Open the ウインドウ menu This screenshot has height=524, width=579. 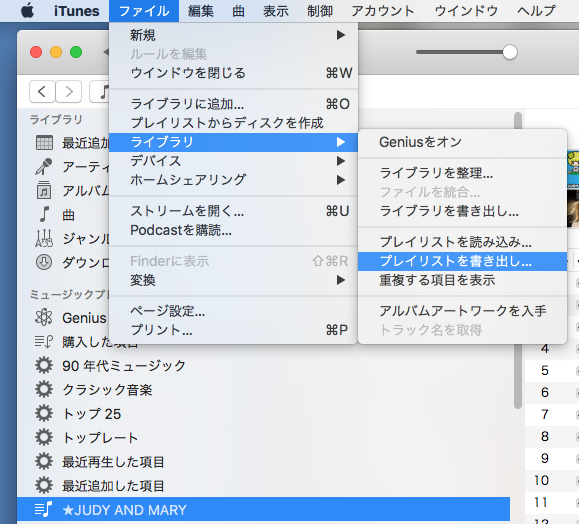coord(466,11)
